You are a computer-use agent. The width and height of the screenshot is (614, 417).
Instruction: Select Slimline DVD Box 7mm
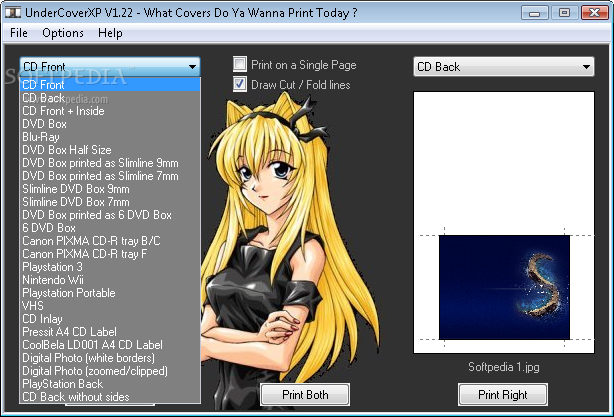(x=110, y=202)
